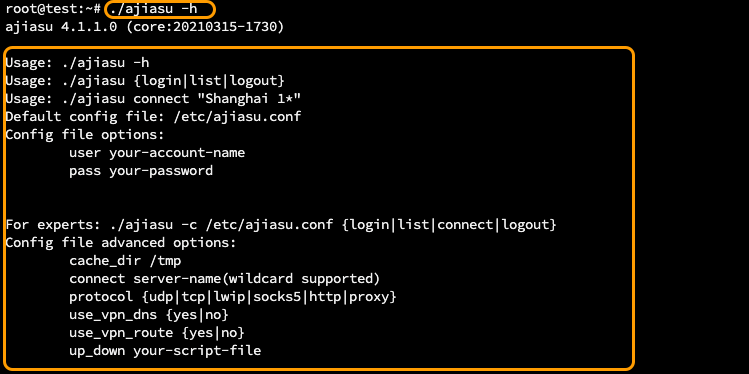
Task: Click the up_down your-script-file line
Action: click(165, 351)
